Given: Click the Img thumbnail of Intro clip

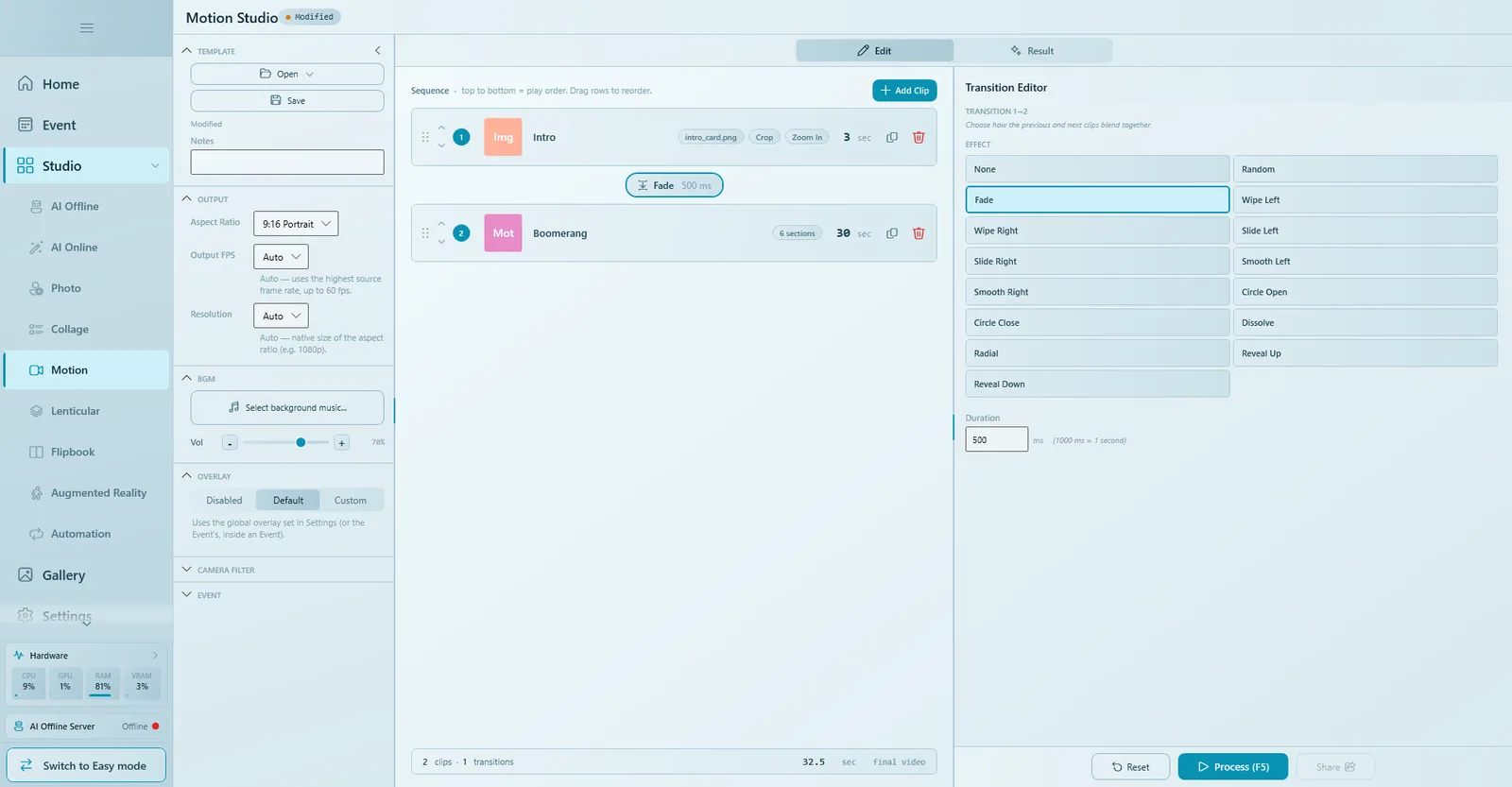Looking at the screenshot, I should [503, 137].
